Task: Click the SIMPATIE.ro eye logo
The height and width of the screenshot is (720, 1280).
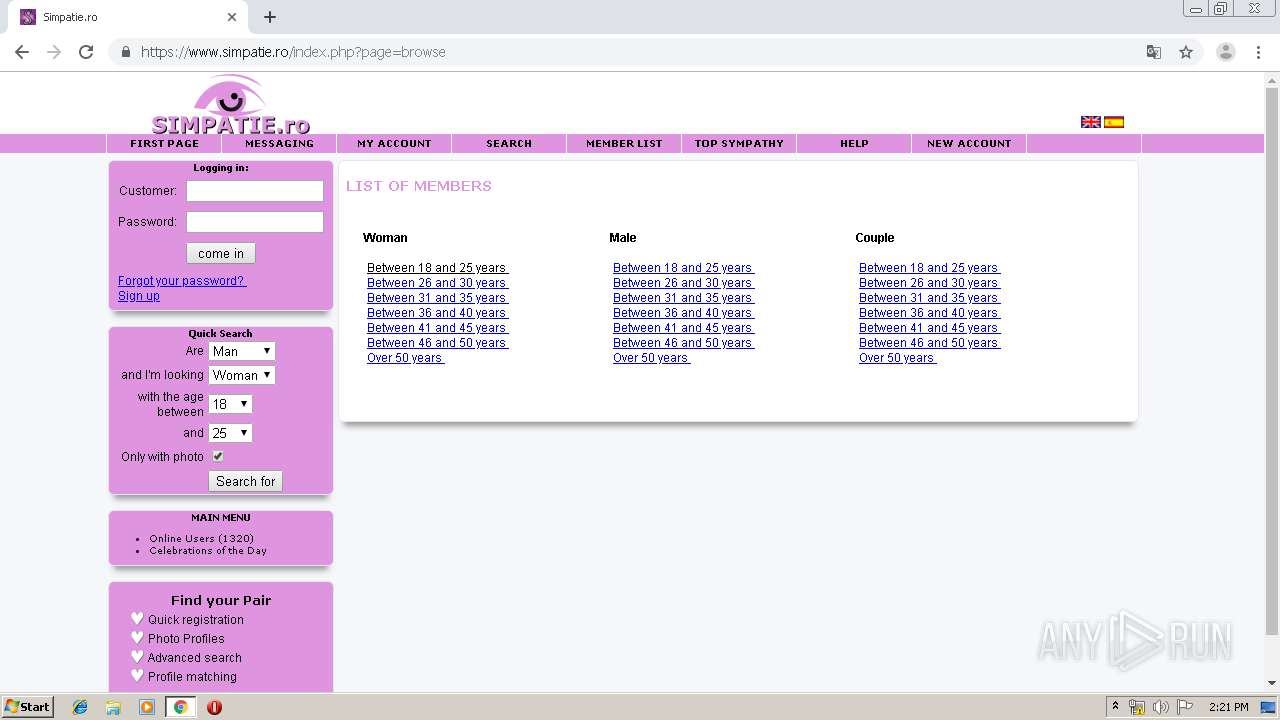Action: [231, 104]
